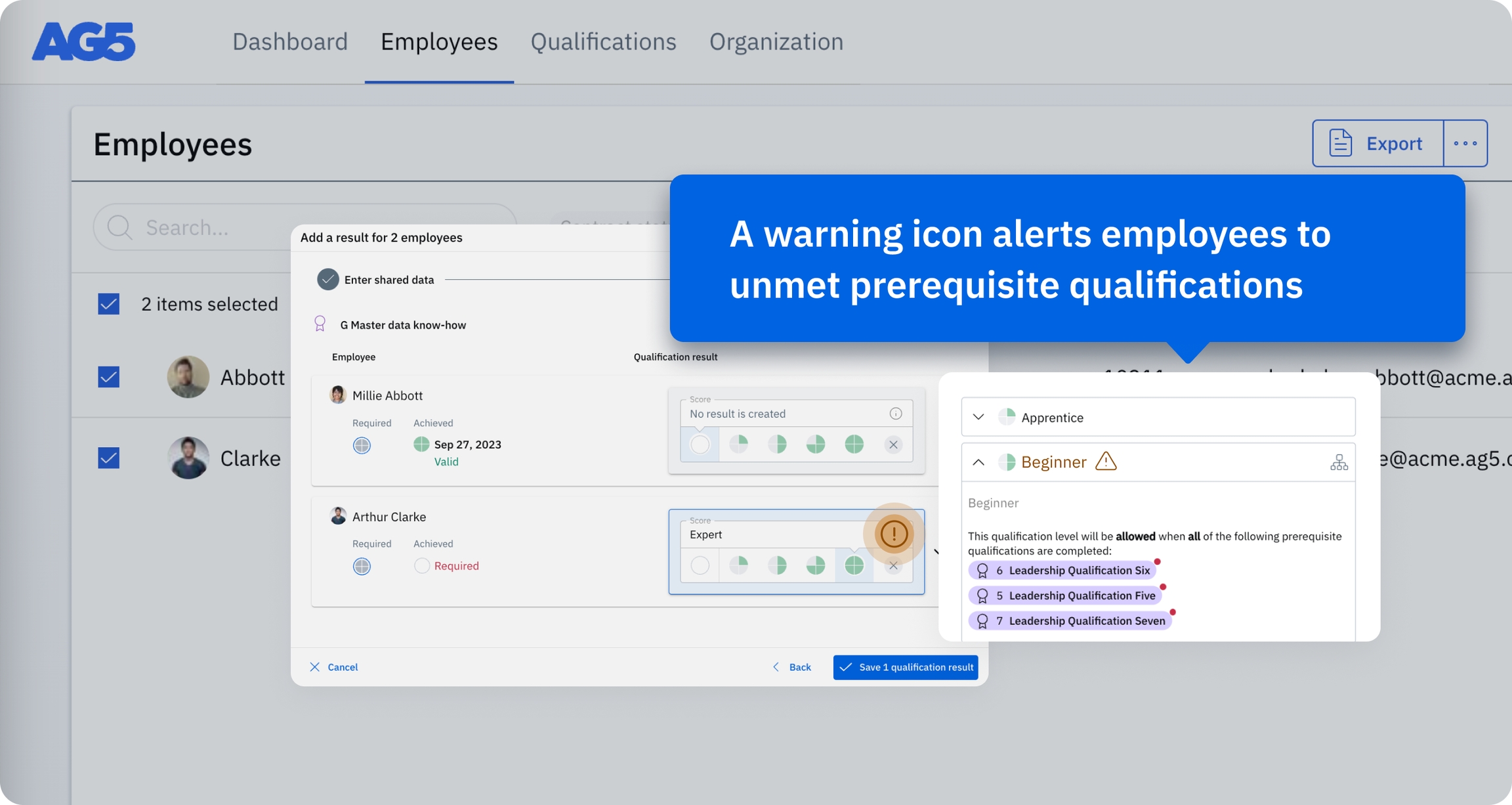Uncheck the 2 items selected checkbox
The height and width of the screenshot is (805, 1512).
pos(109,304)
